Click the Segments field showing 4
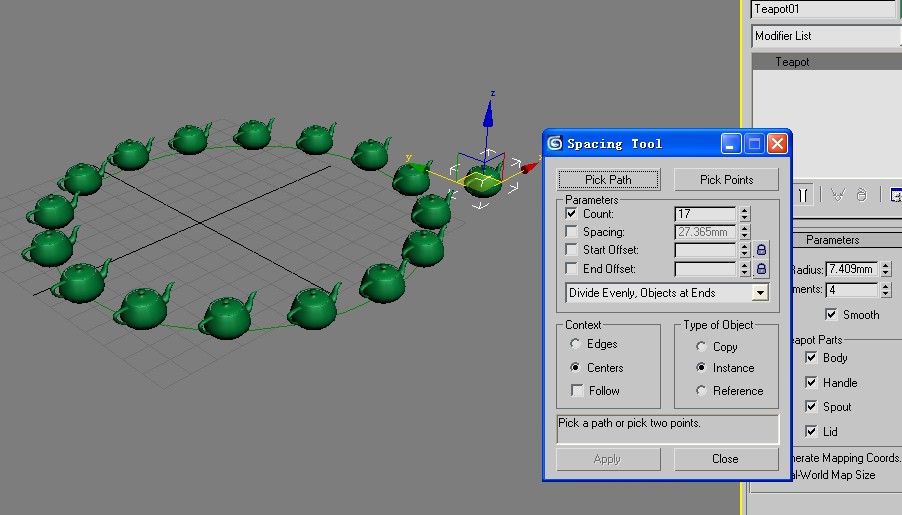Image resolution: width=902 pixels, height=515 pixels. (x=852, y=289)
